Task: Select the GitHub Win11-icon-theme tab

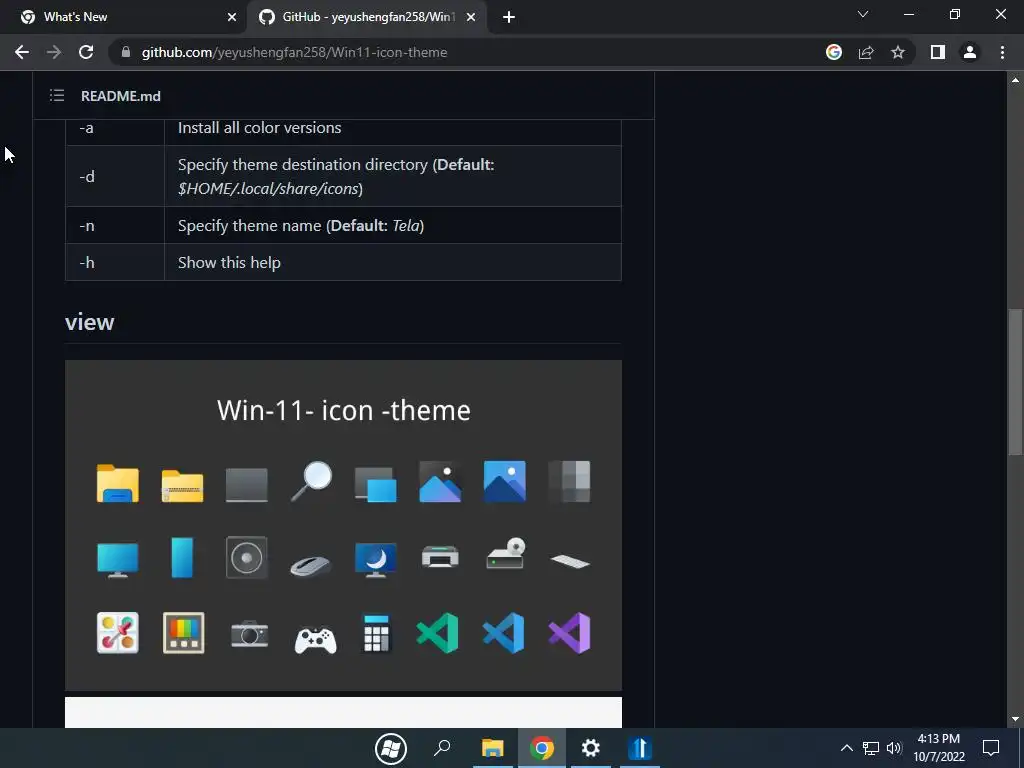Action: pos(366,17)
